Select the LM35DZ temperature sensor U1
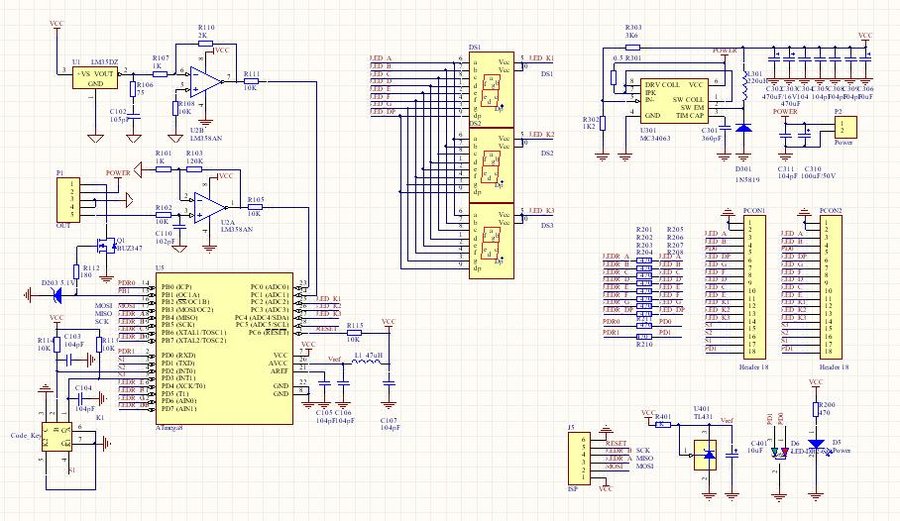Screen dimensions: 900x521 point(96,78)
